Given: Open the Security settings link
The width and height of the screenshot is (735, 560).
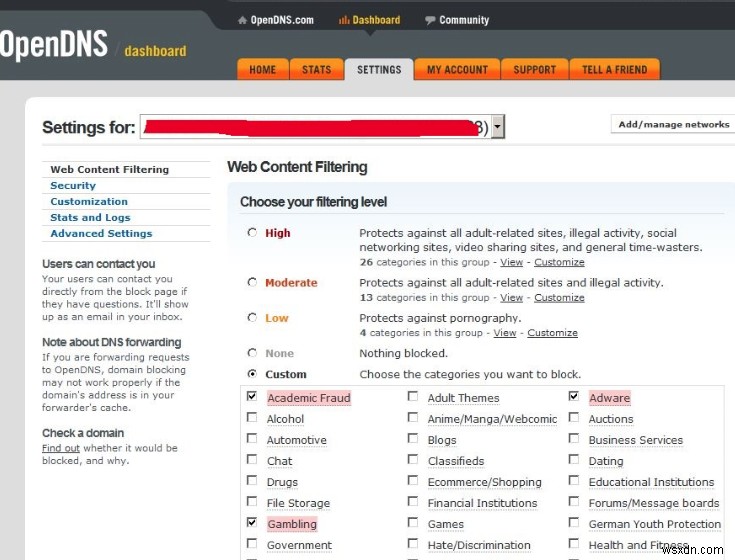Looking at the screenshot, I should (73, 186).
